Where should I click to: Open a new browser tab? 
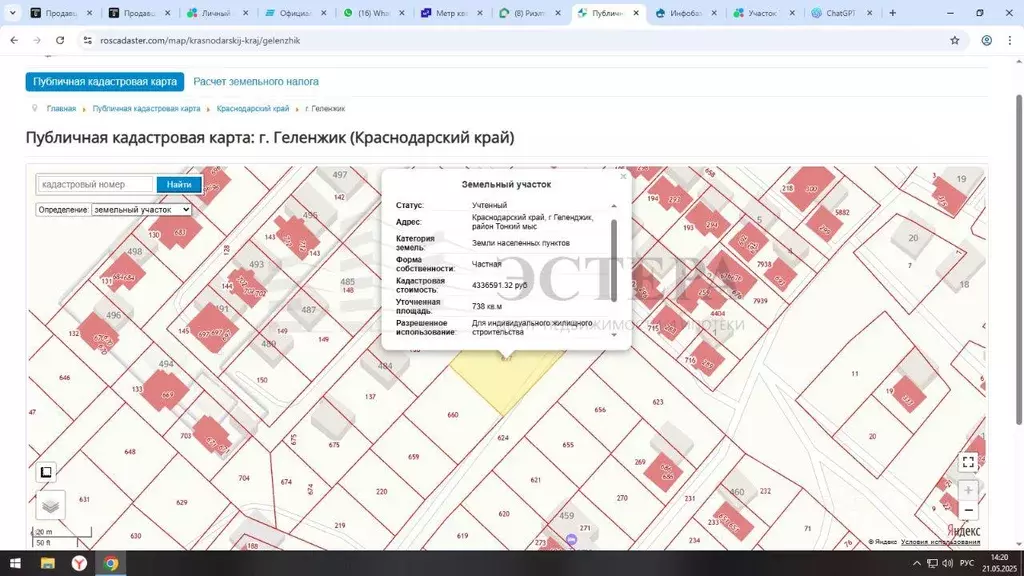893,12
